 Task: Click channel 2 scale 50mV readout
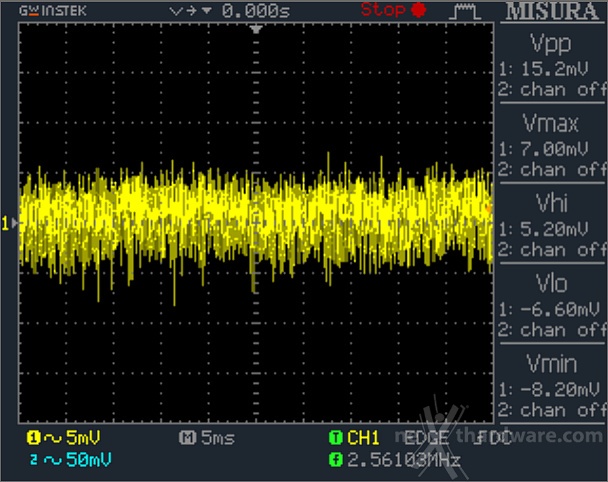tap(88, 460)
